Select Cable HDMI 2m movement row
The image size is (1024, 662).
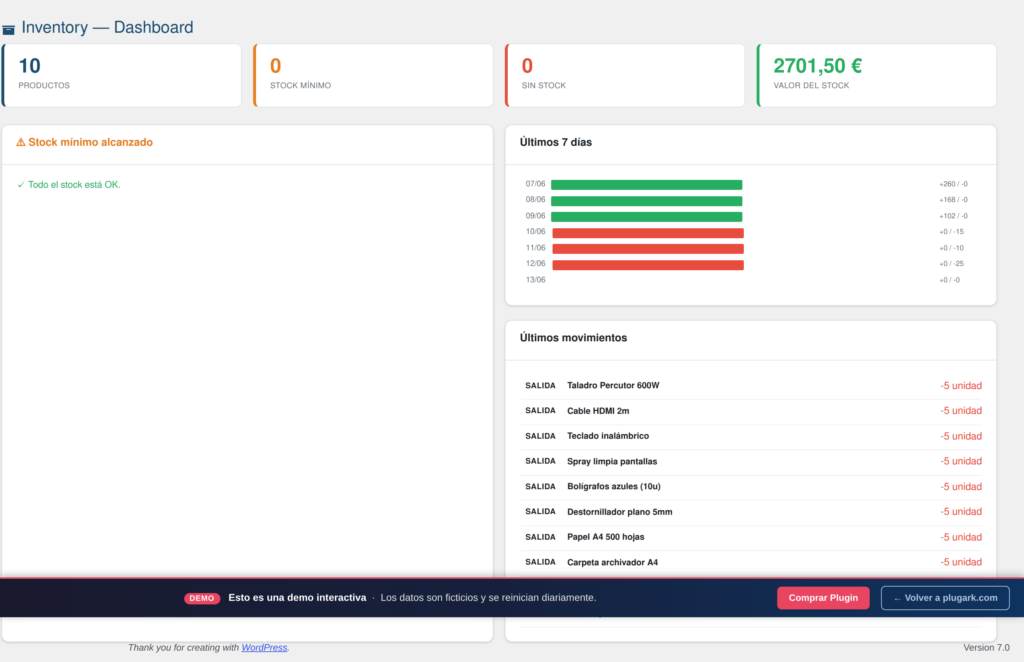coord(753,411)
